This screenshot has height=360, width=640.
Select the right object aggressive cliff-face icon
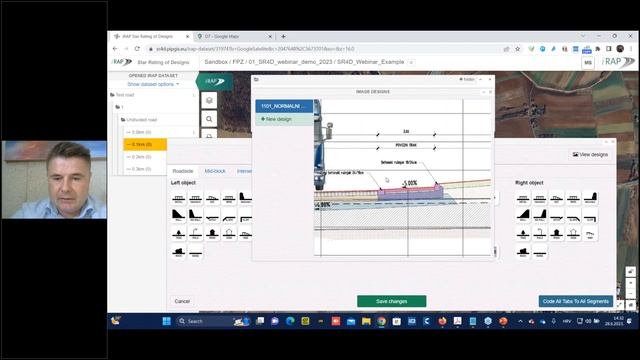pos(590,198)
